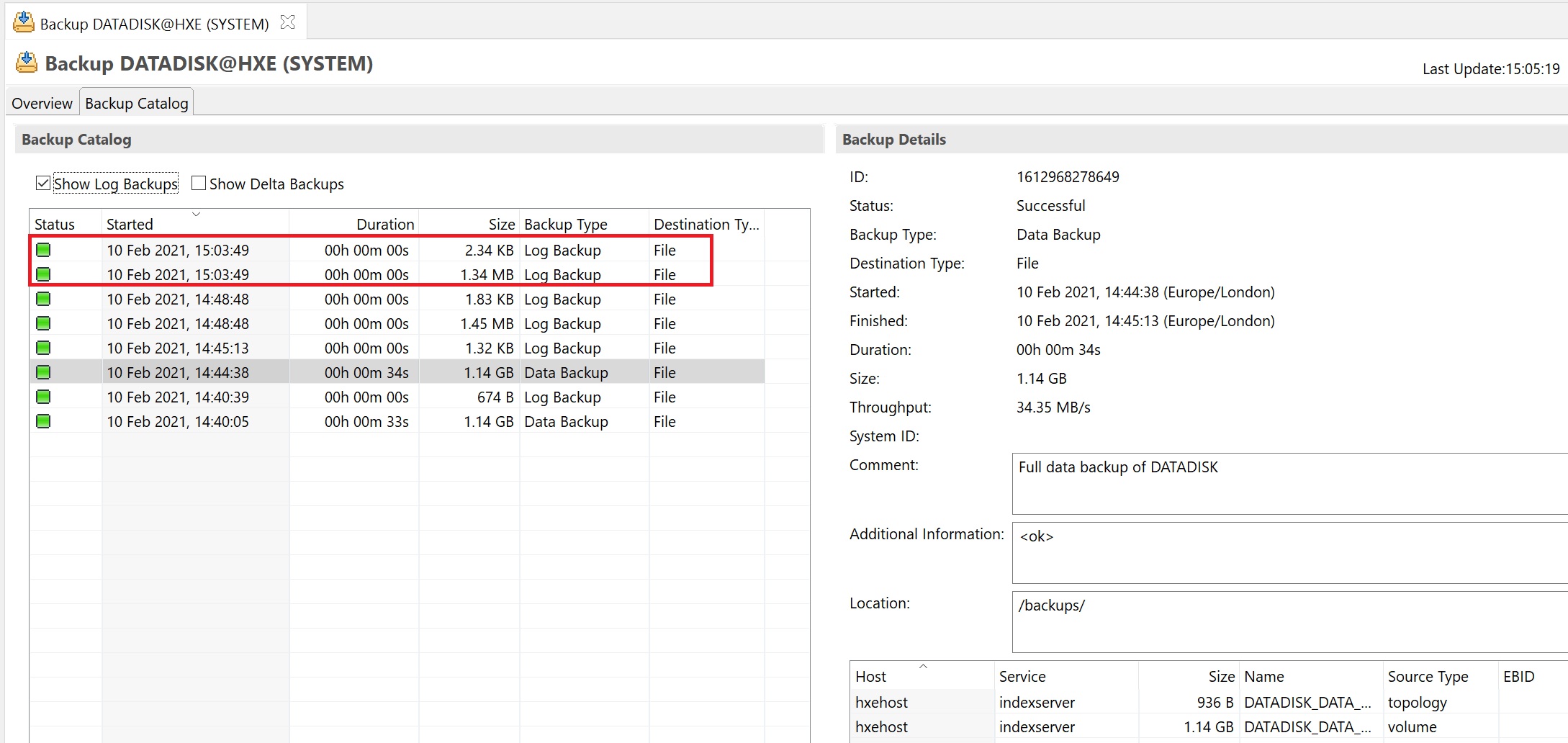Click green status icon of 14:40:05 backup
This screenshot has height=743, width=1568.
pyautogui.click(x=43, y=421)
